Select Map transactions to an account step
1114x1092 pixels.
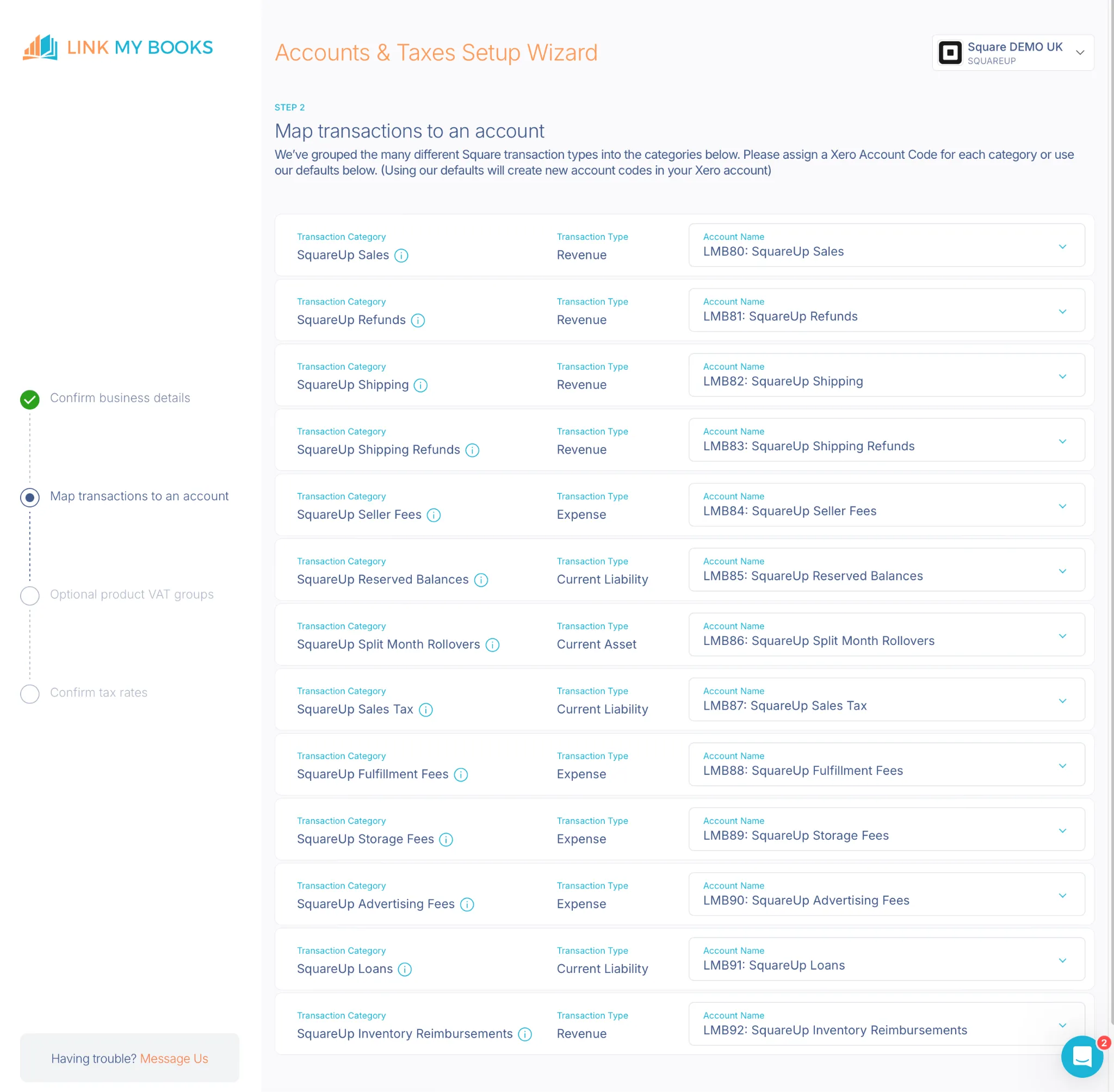(x=139, y=496)
